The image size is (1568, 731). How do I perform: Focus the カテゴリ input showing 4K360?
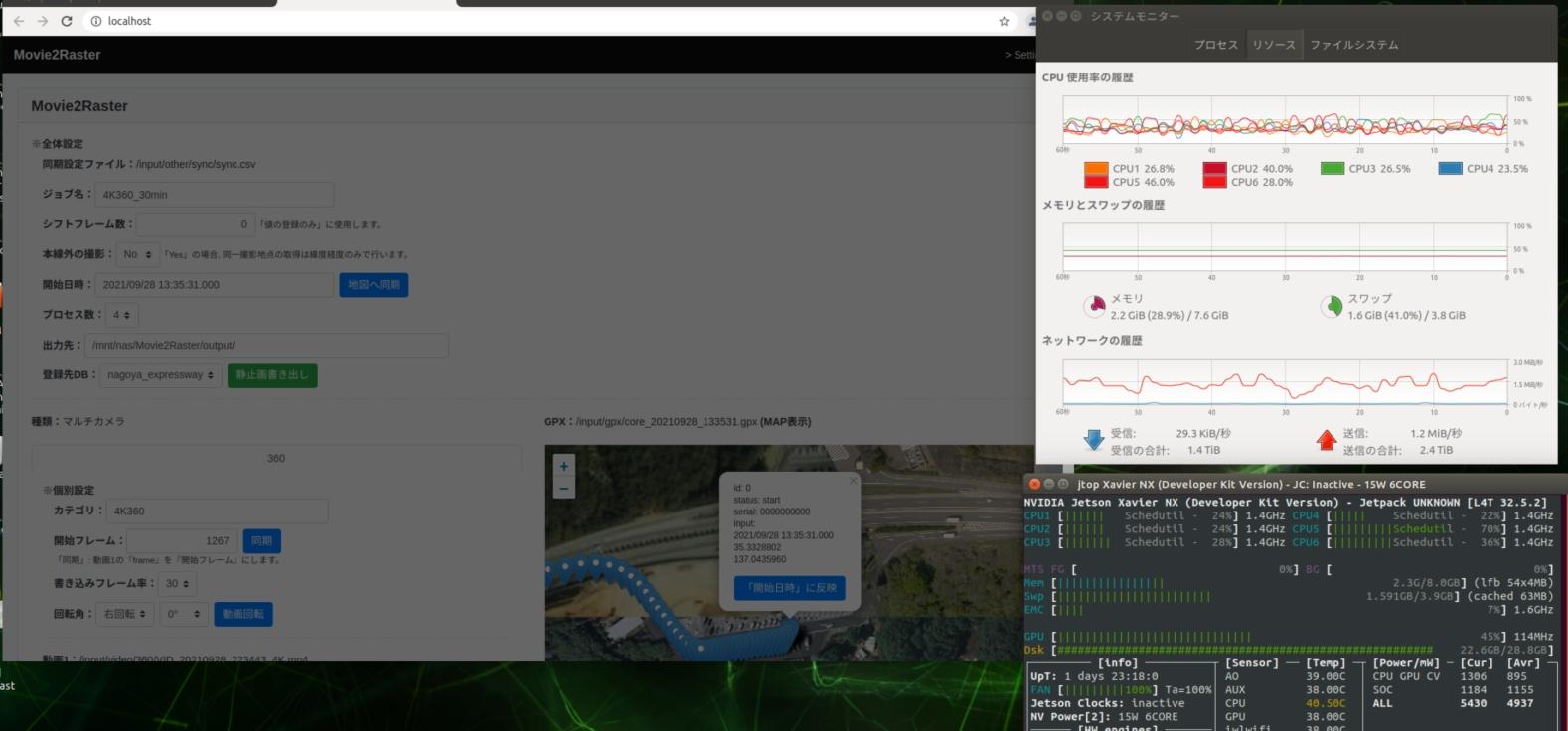tap(217, 512)
